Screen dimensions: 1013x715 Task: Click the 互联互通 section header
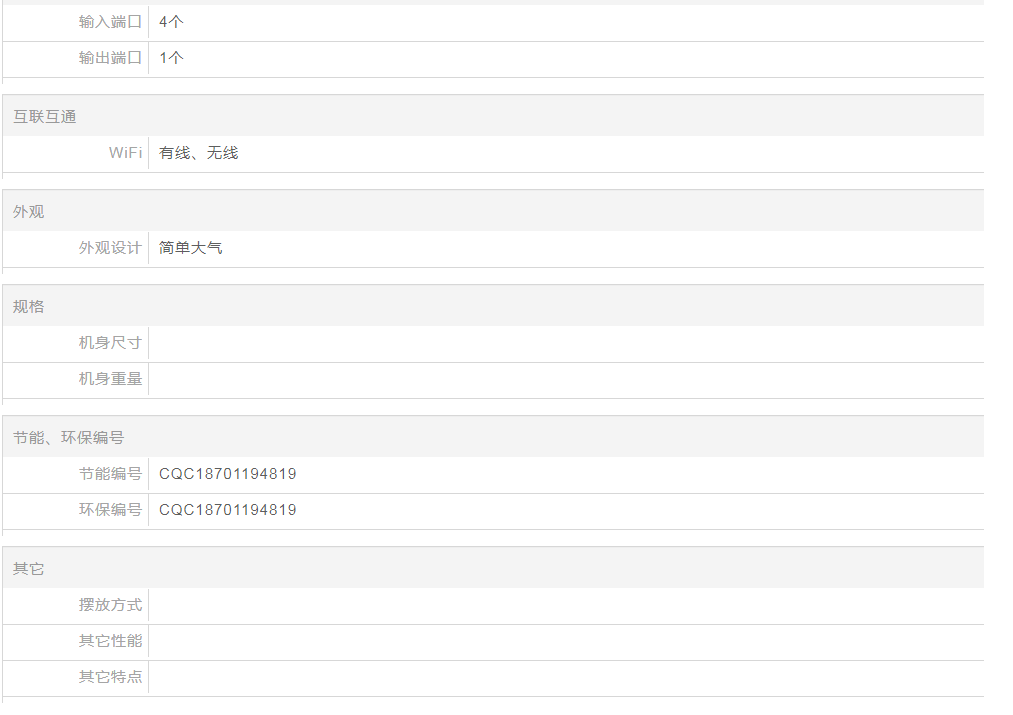45,117
